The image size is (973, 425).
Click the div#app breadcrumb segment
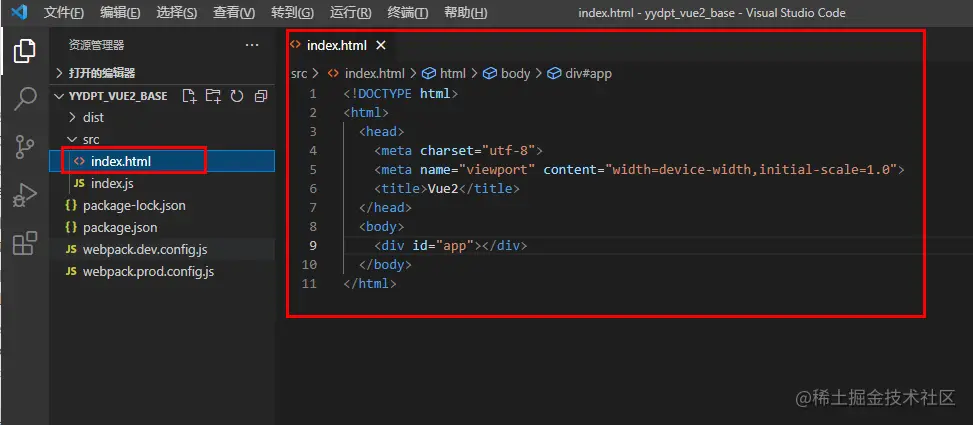(580, 74)
